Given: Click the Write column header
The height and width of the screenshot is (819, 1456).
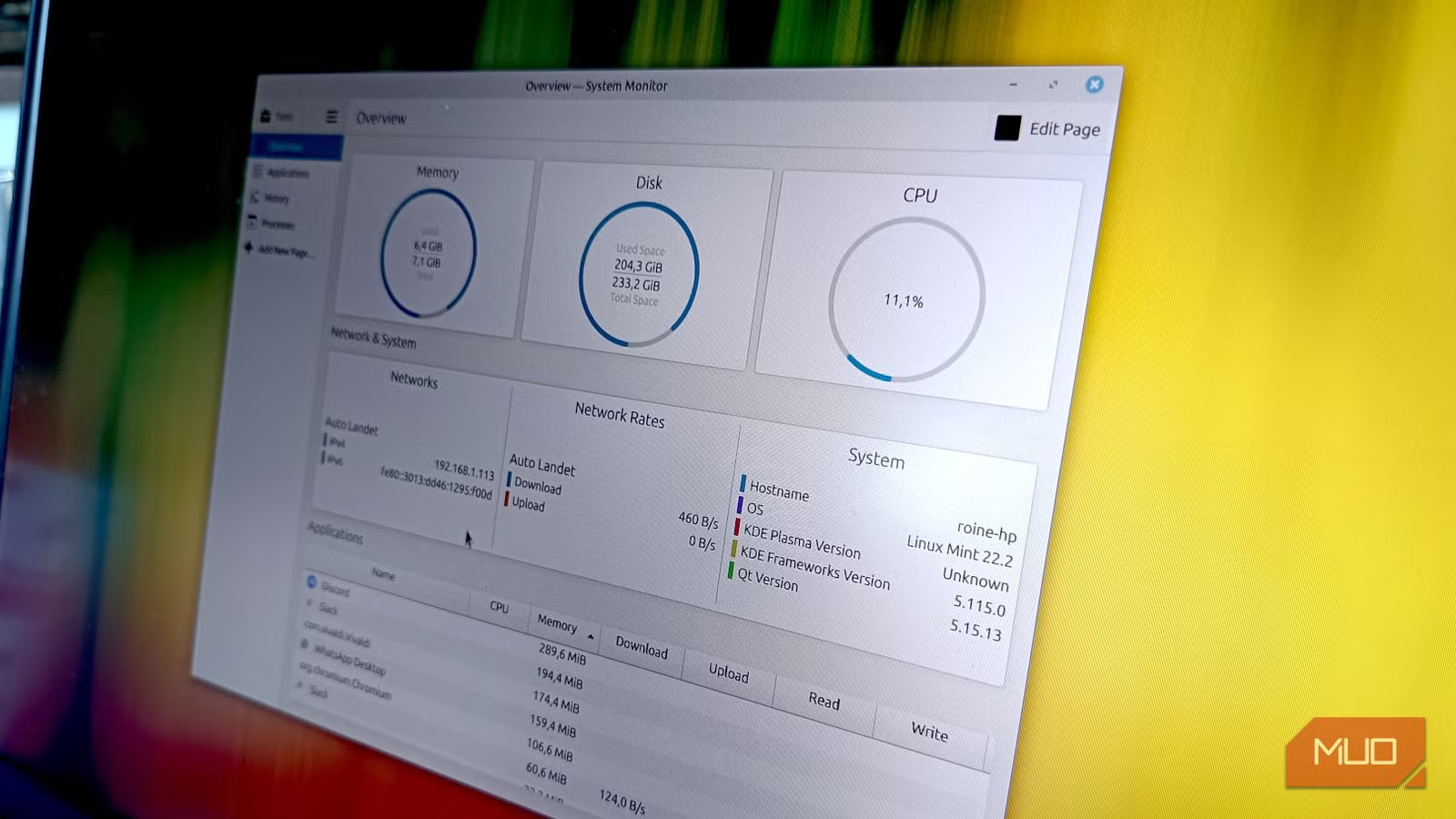Looking at the screenshot, I should 929,732.
